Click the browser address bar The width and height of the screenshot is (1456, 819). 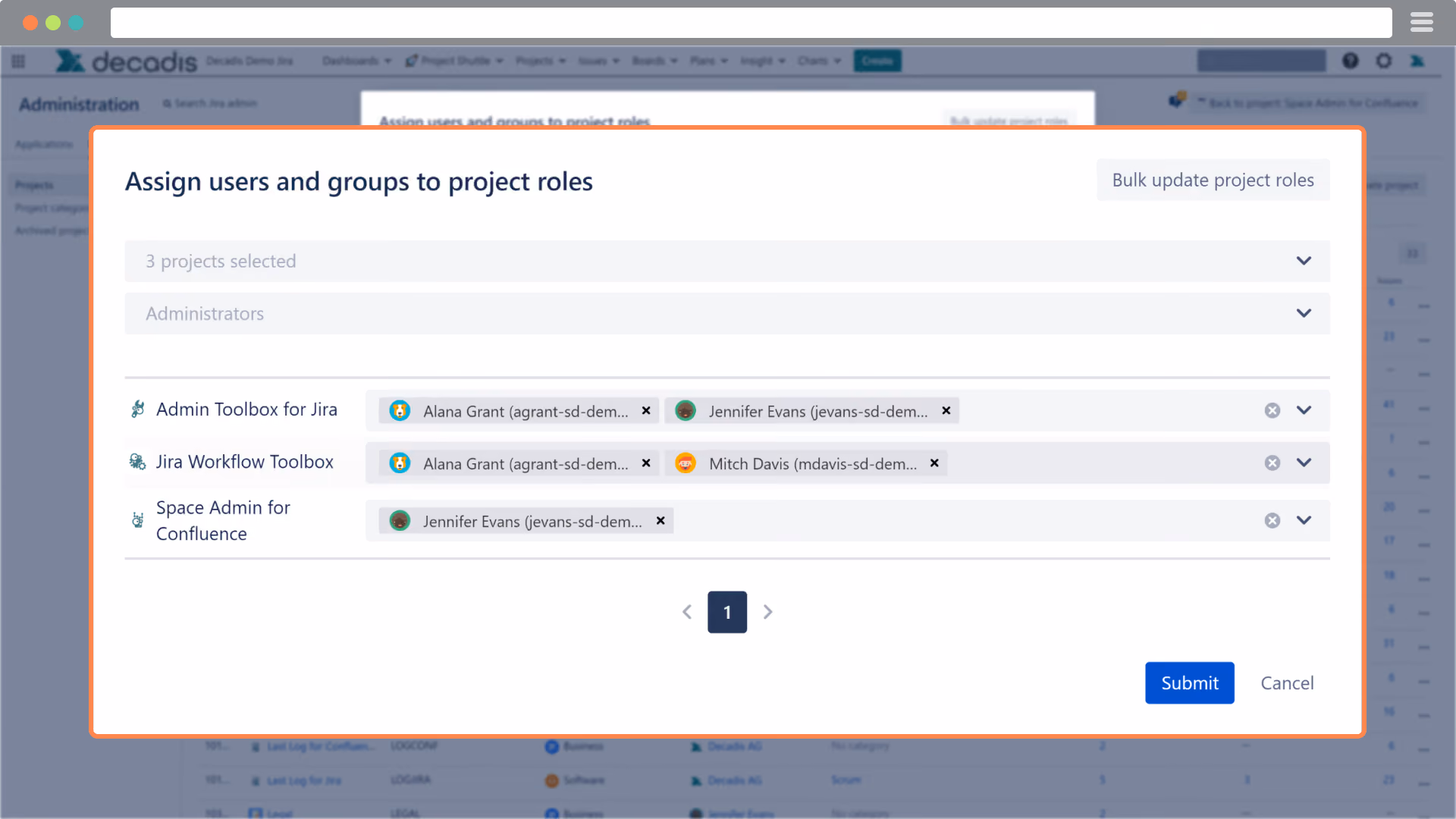click(751, 23)
